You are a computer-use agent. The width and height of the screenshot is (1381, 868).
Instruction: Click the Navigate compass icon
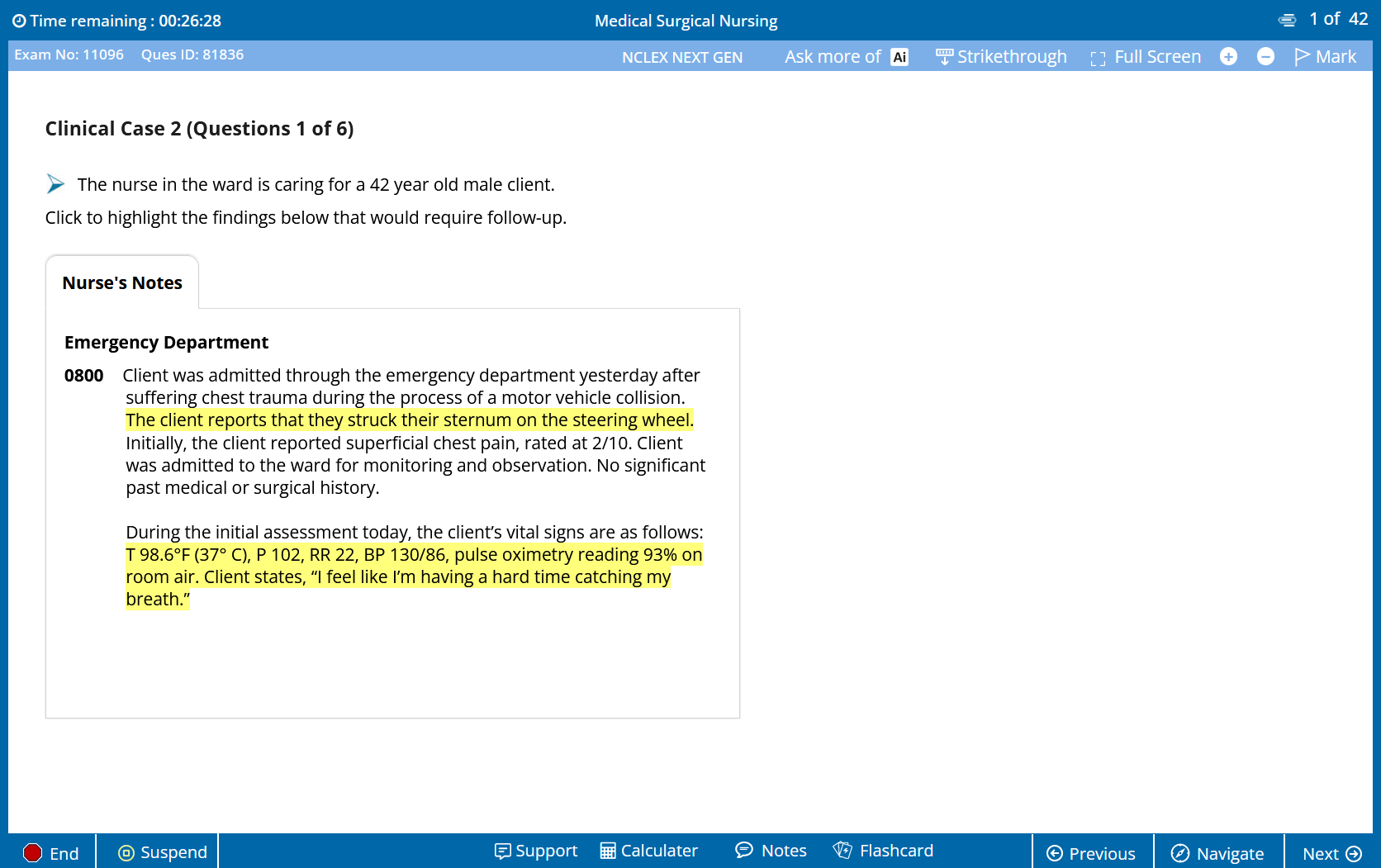point(1180,854)
